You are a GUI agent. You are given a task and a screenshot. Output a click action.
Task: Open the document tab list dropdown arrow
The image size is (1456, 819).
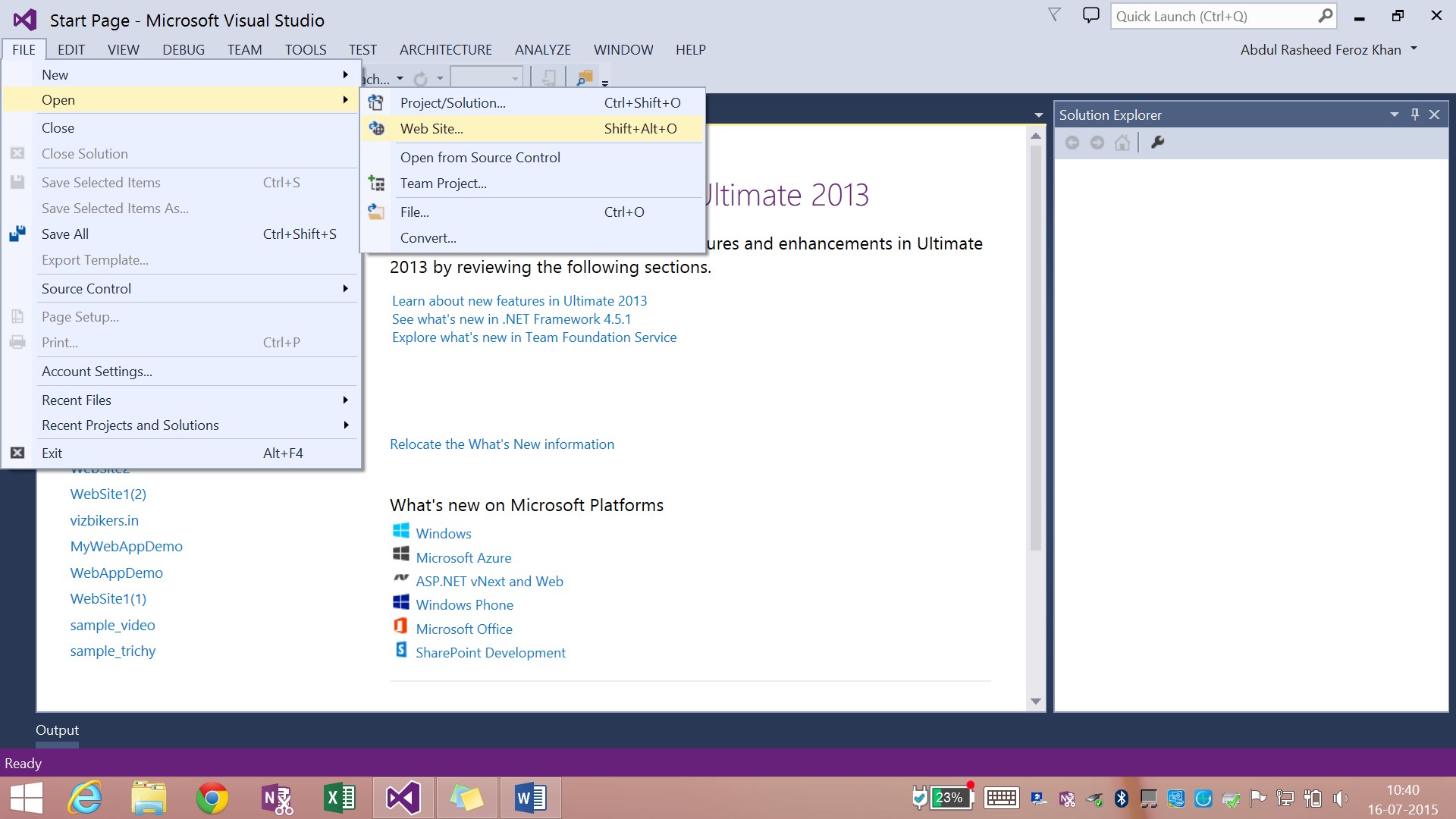click(1038, 115)
